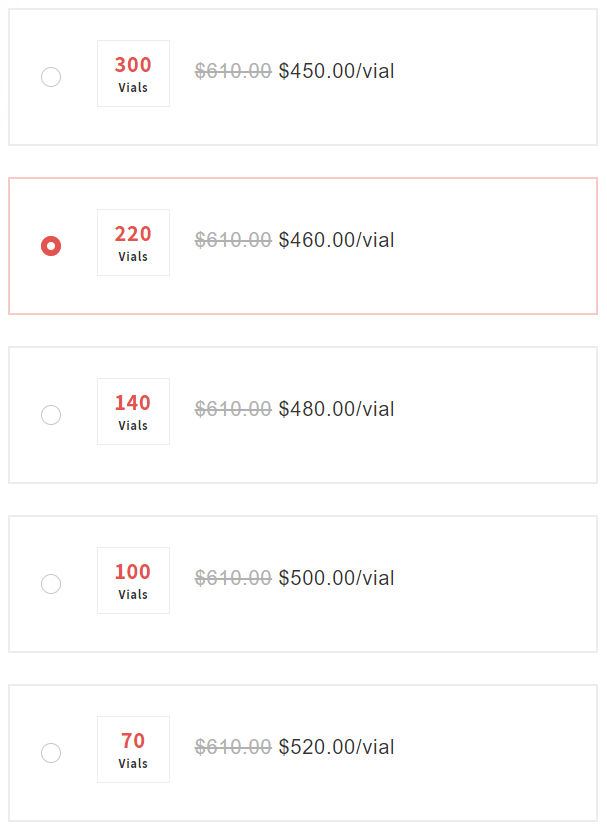
Task: Select the 100 Vials option
Action: (51, 583)
